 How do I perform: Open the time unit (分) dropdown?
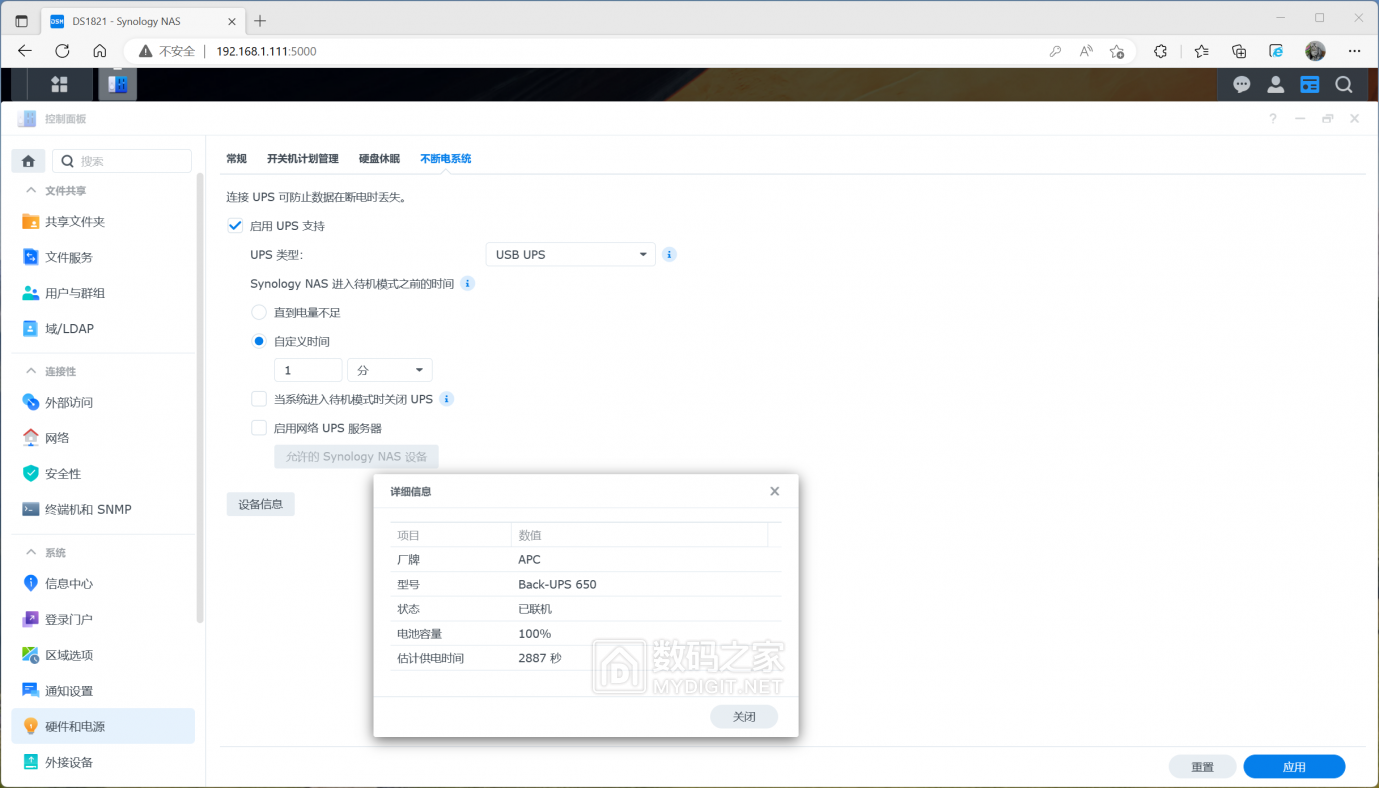point(390,370)
